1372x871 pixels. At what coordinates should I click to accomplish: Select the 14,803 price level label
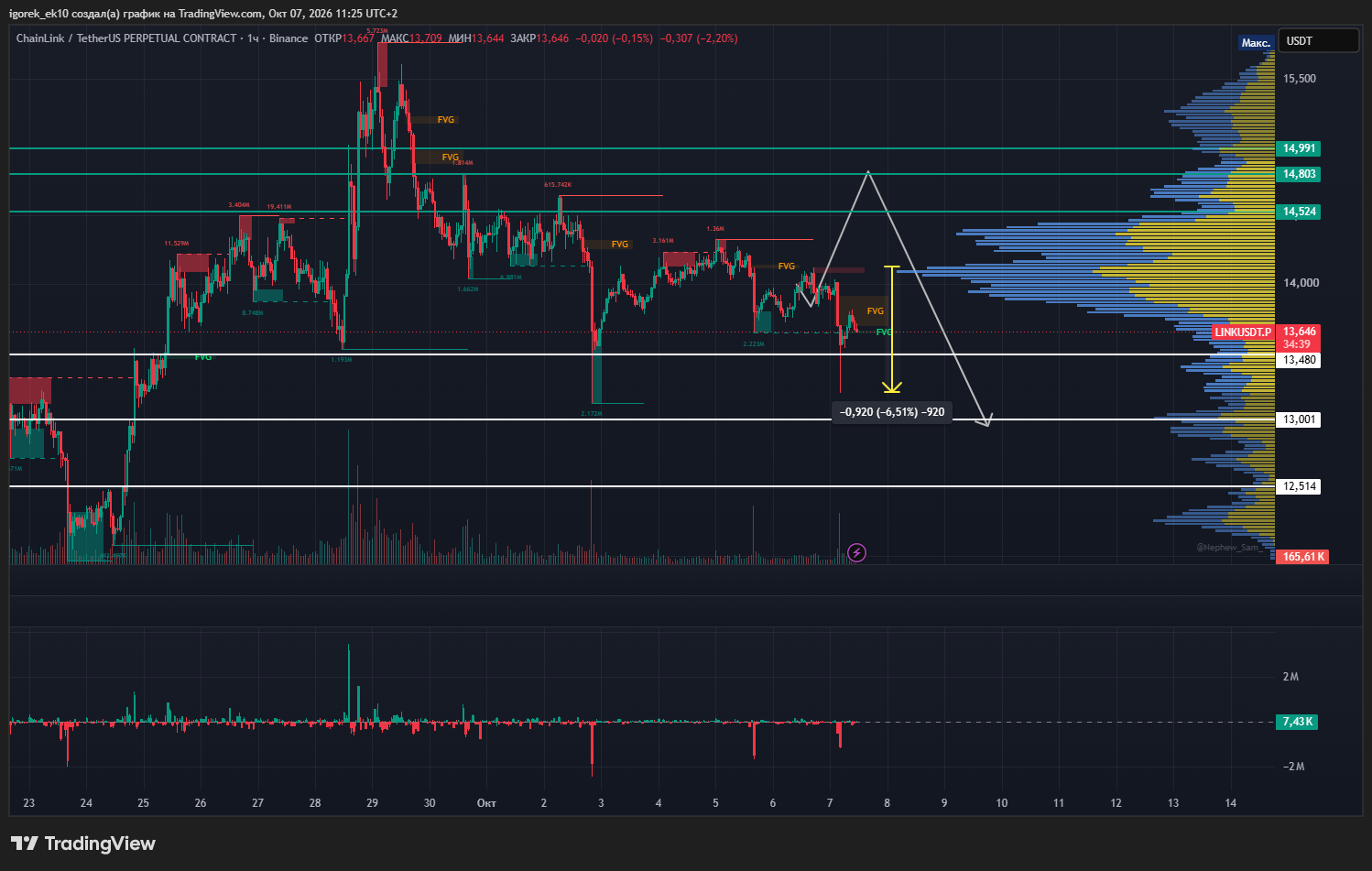1299,174
